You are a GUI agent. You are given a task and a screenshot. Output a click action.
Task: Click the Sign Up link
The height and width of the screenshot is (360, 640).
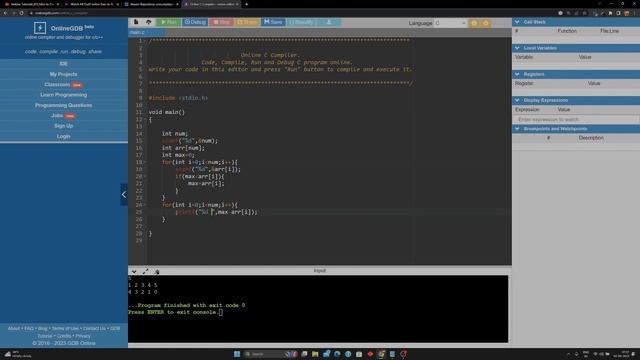pyautogui.click(x=64, y=126)
